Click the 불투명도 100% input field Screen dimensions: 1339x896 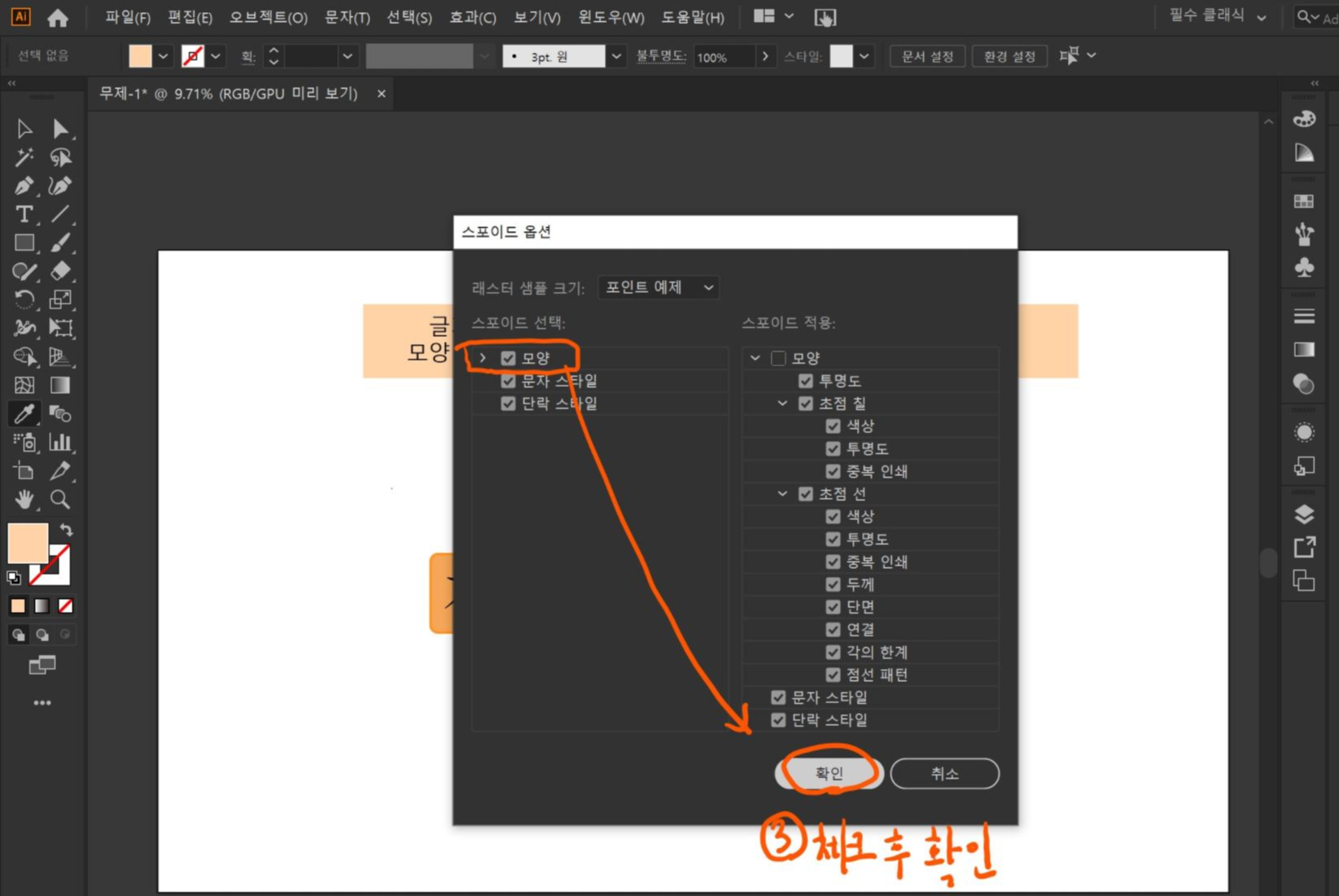pyautogui.click(x=724, y=57)
